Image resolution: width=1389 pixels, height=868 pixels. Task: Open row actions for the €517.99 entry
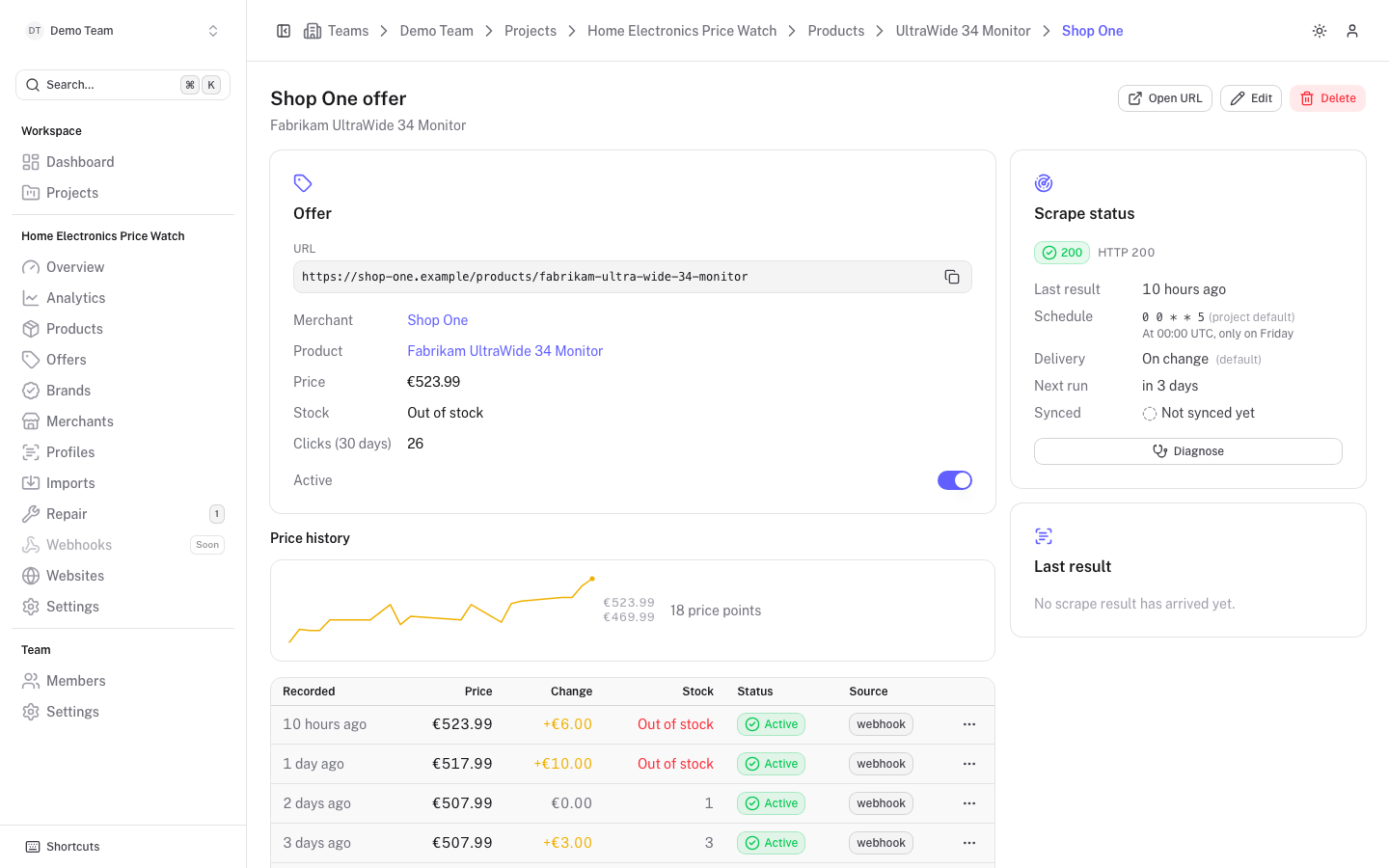click(x=969, y=764)
